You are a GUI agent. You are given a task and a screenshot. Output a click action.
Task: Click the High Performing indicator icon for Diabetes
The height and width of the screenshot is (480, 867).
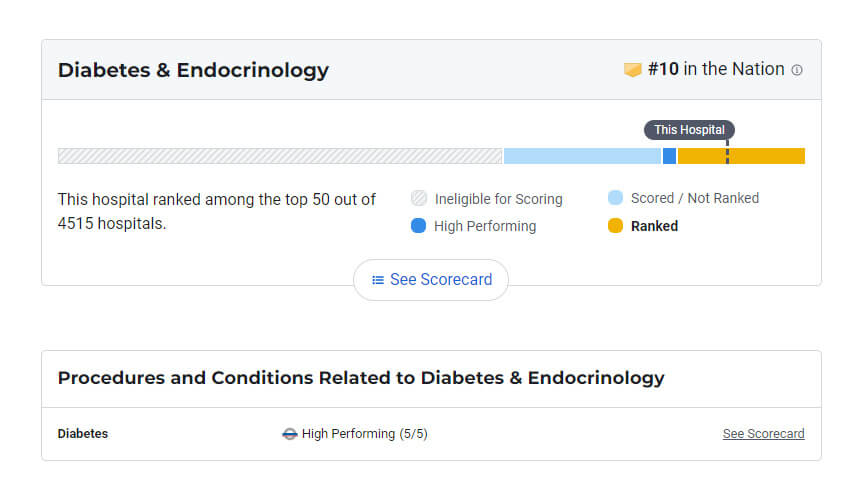coord(290,434)
